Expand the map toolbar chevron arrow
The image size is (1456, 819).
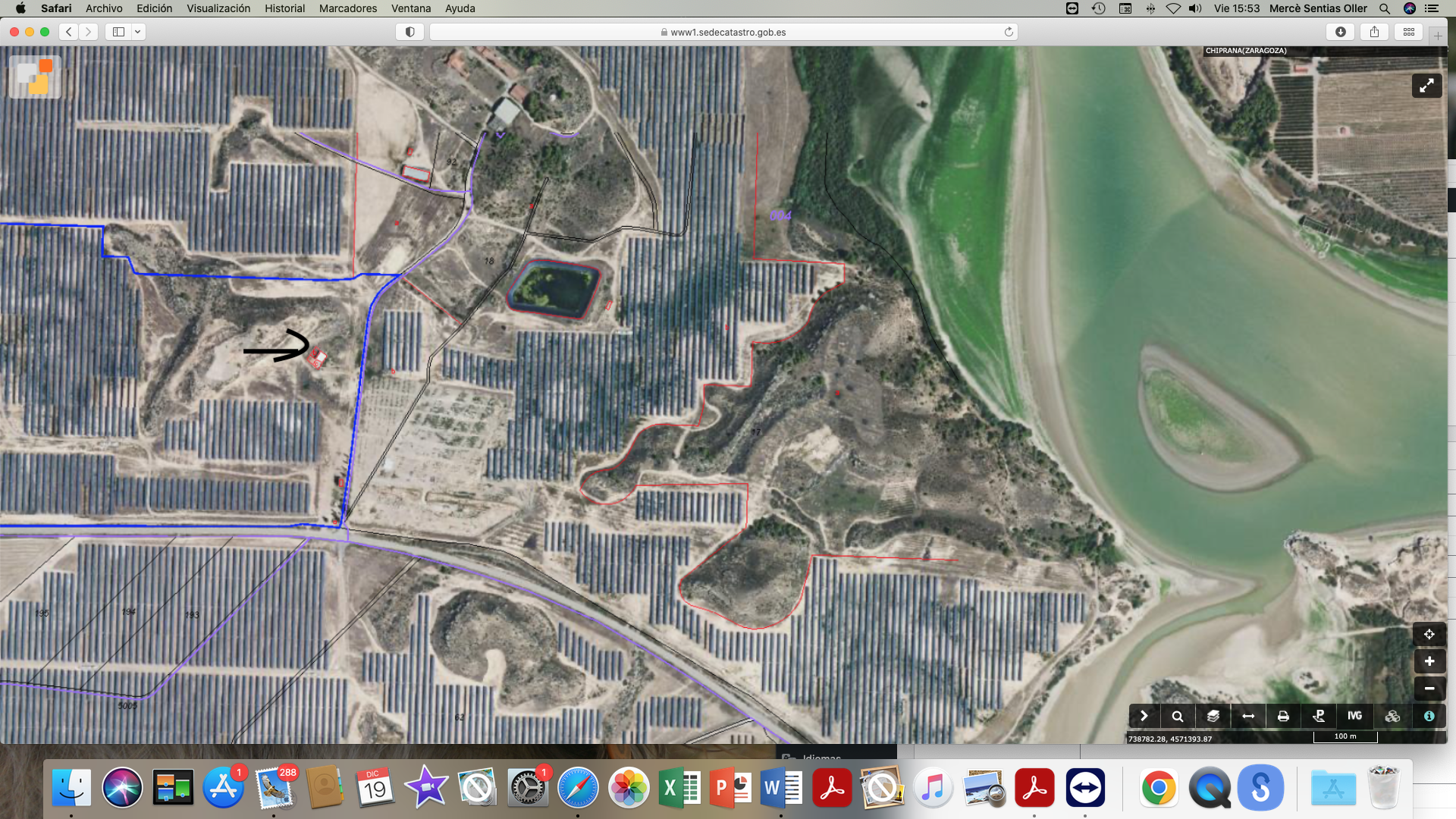[1144, 716]
